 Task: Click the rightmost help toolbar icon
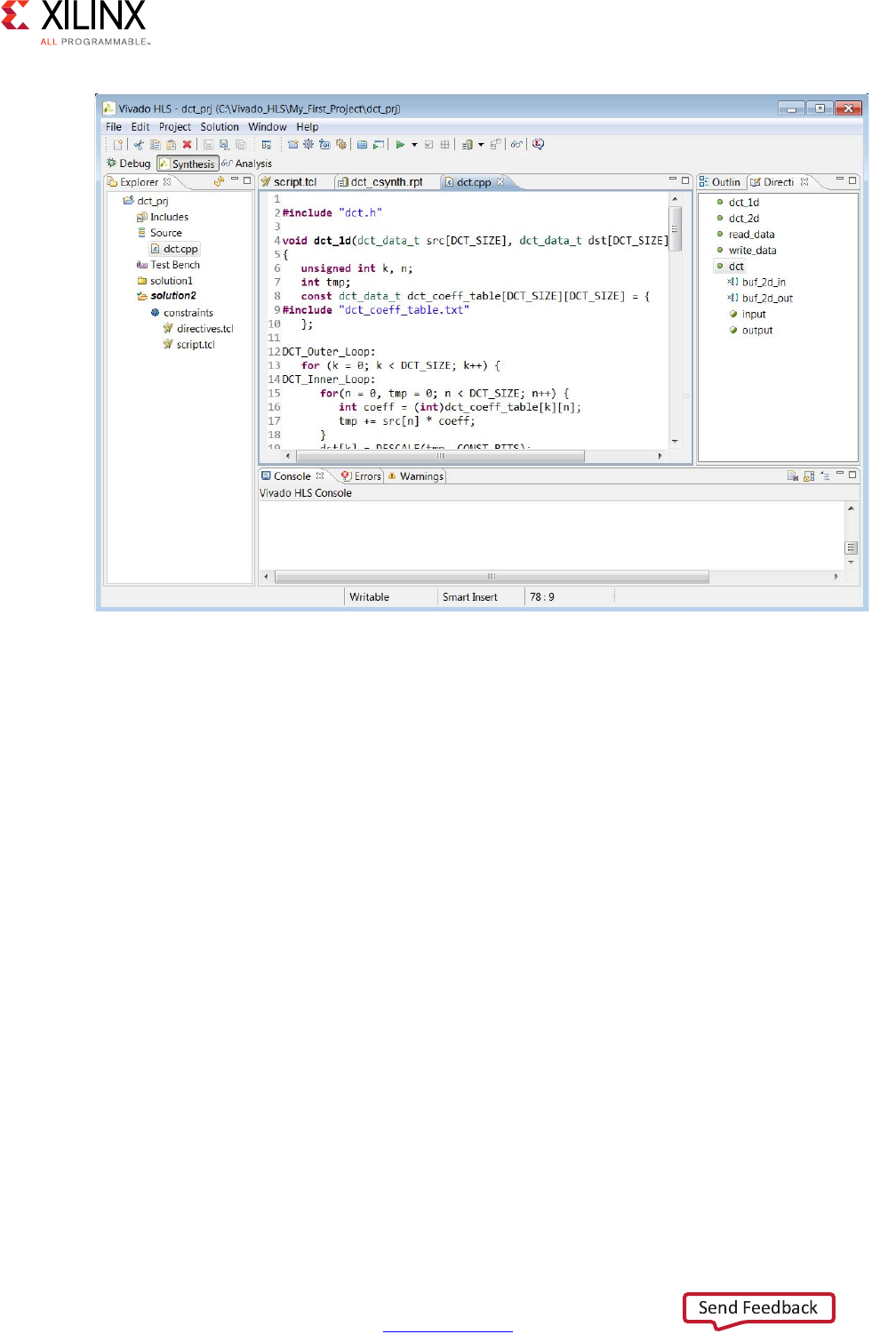[x=539, y=144]
